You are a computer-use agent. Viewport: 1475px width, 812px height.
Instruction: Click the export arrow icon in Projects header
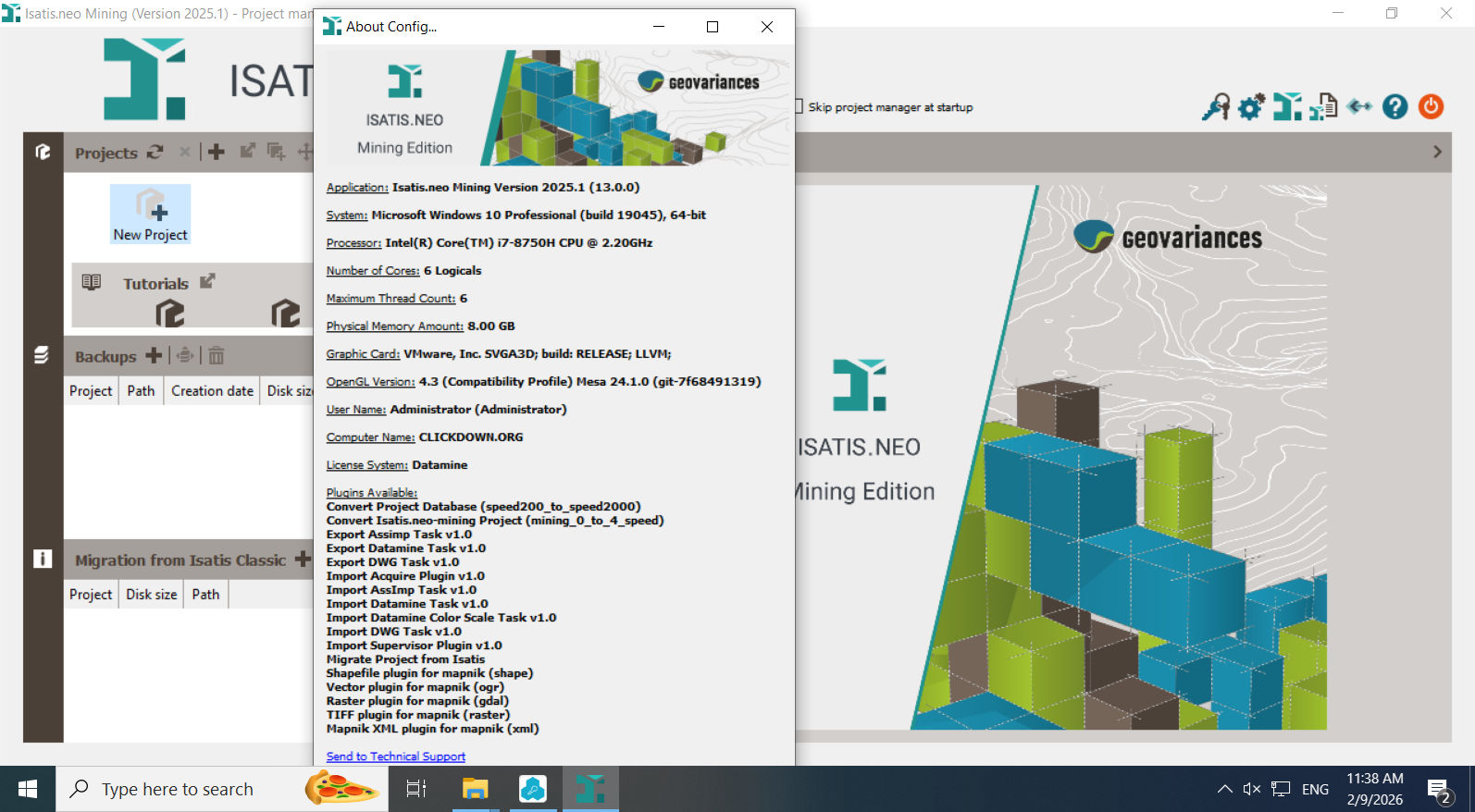247,151
